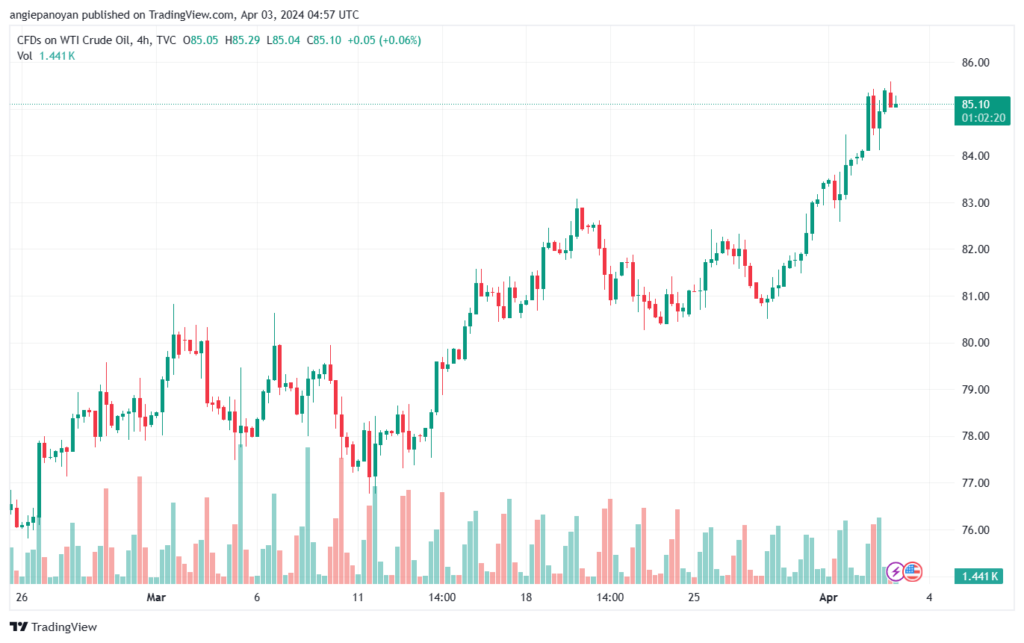Click the US flag economic event icon

pos(912,572)
